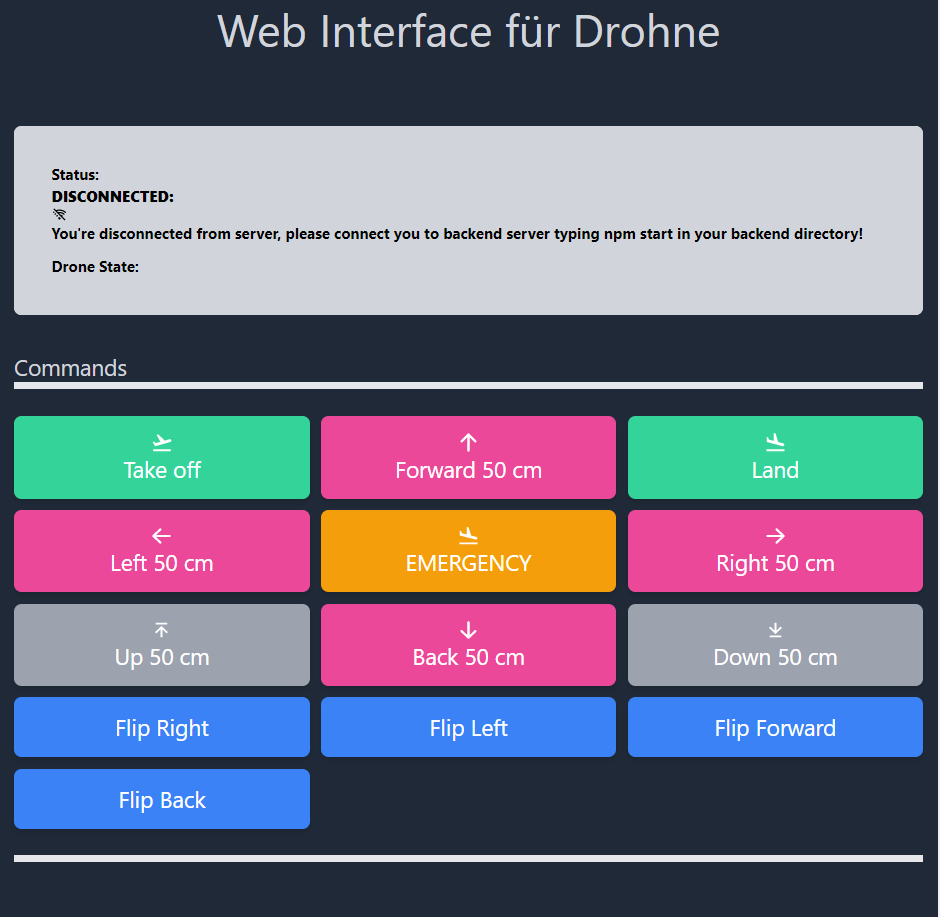Image resolution: width=940 pixels, height=917 pixels.
Task: Click the down arrow icon on Back 50 cm
Action: tap(468, 628)
